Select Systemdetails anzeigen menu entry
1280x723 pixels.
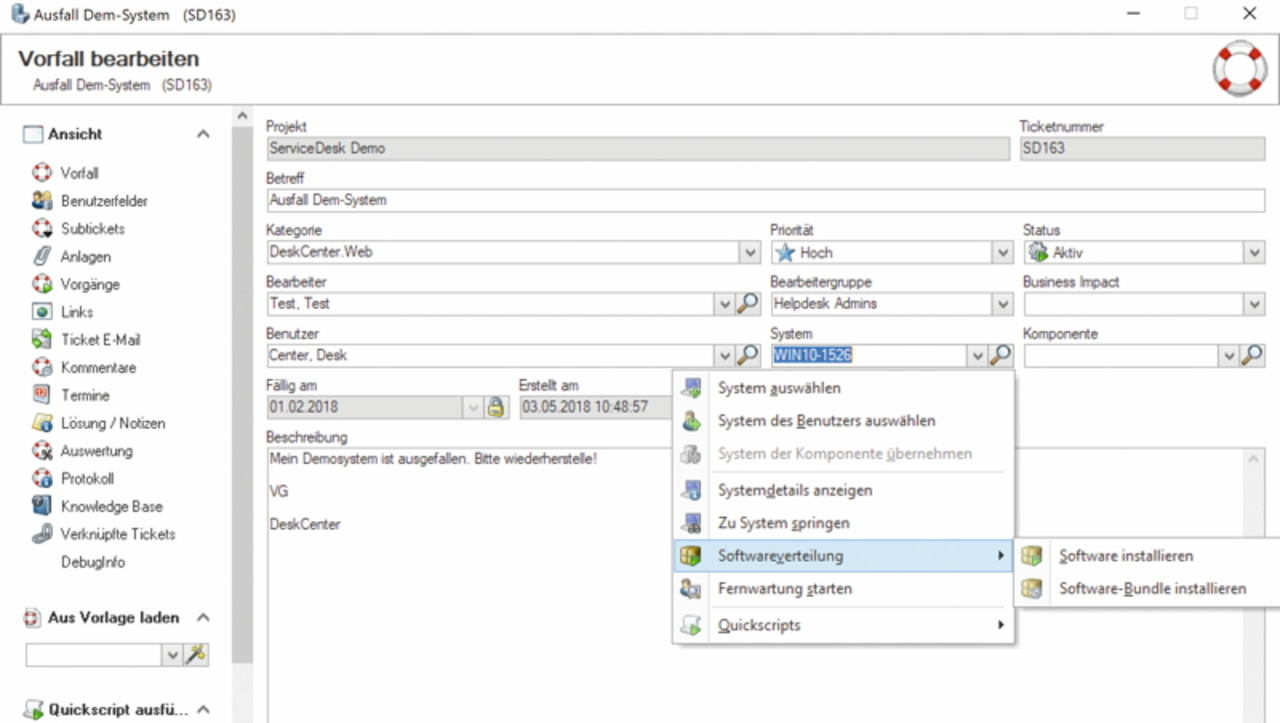point(794,490)
